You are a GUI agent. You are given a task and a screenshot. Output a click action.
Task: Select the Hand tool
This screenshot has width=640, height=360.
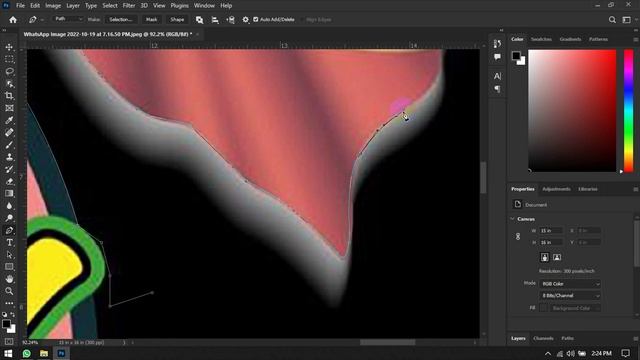[9, 279]
